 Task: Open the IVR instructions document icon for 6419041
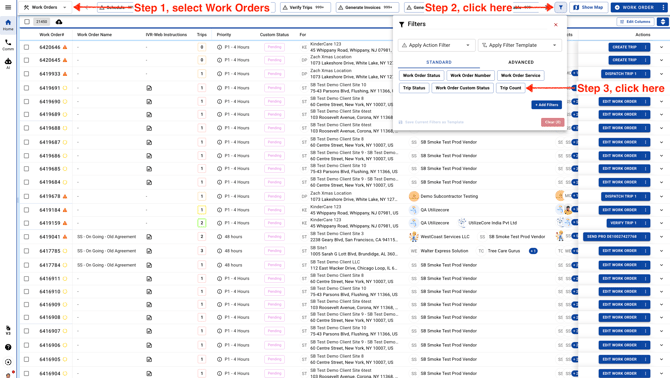pos(149,237)
